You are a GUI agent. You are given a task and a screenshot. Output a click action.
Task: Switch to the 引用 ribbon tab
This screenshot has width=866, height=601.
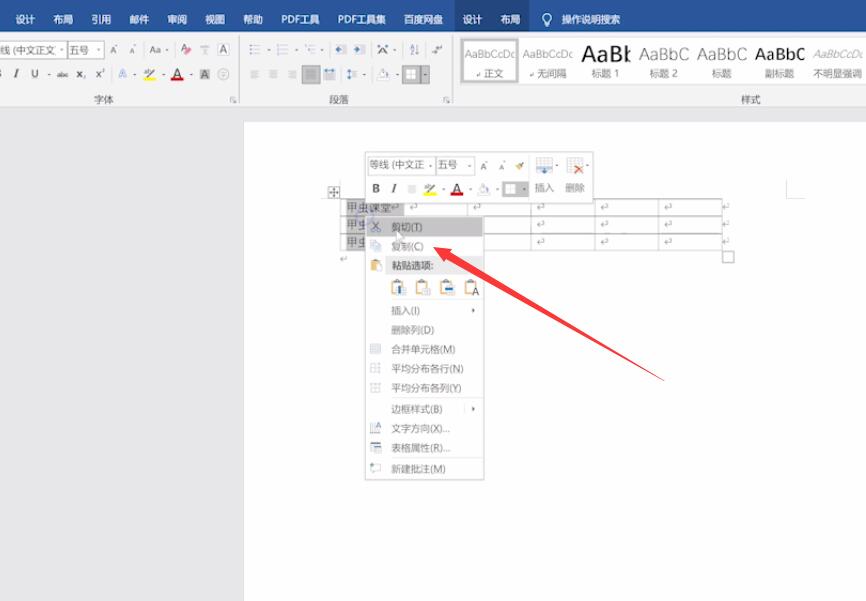pyautogui.click(x=101, y=19)
